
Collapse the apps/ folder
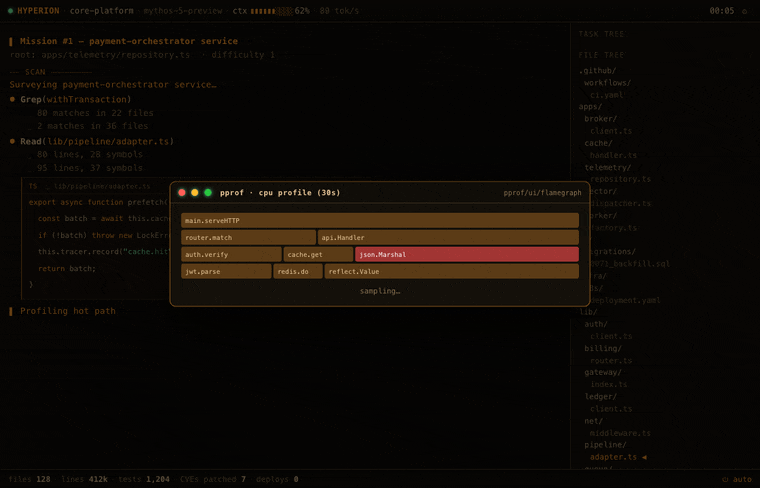click(x=590, y=107)
